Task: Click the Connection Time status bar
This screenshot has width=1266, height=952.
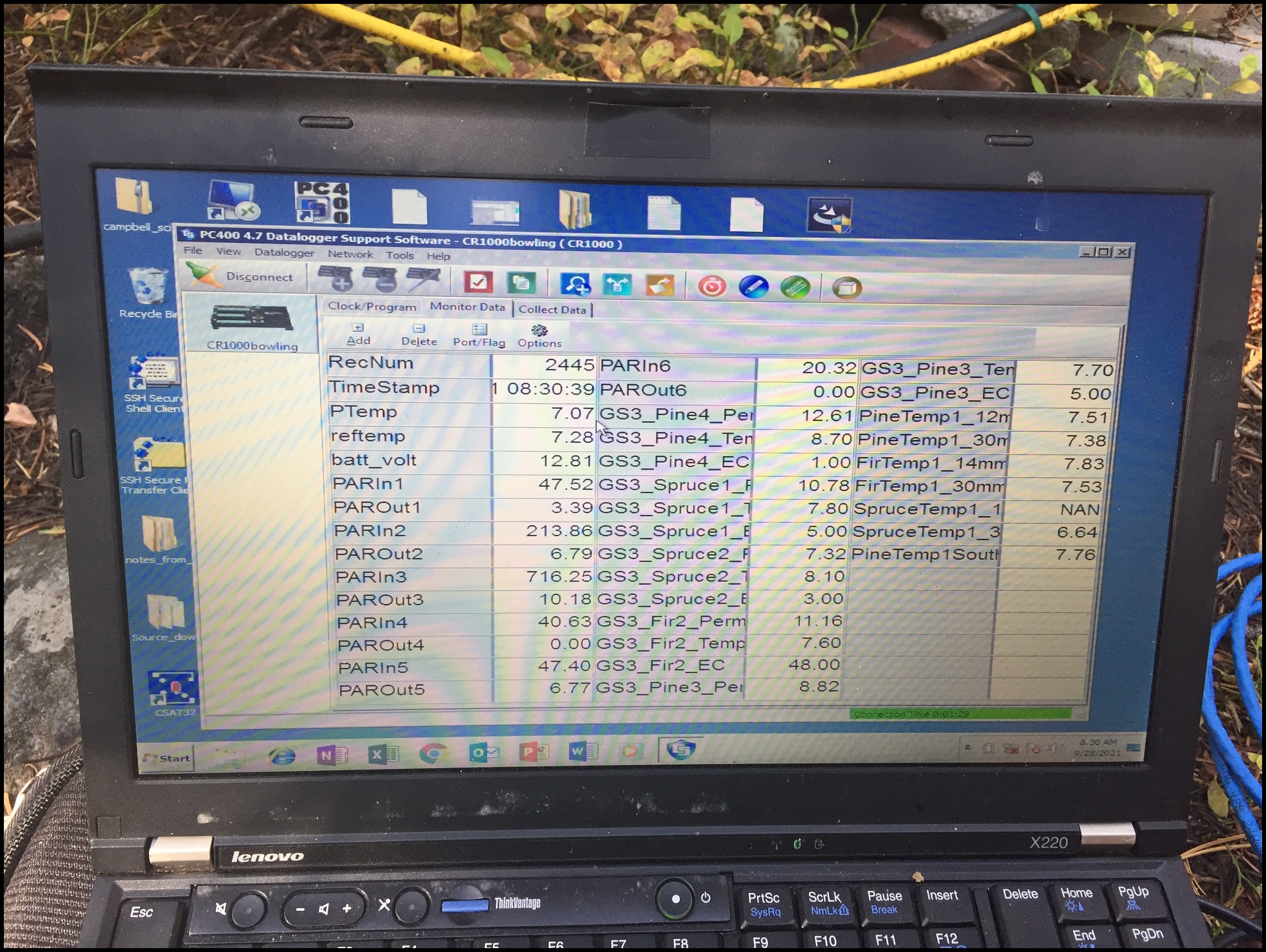Action: pyautogui.click(x=961, y=714)
